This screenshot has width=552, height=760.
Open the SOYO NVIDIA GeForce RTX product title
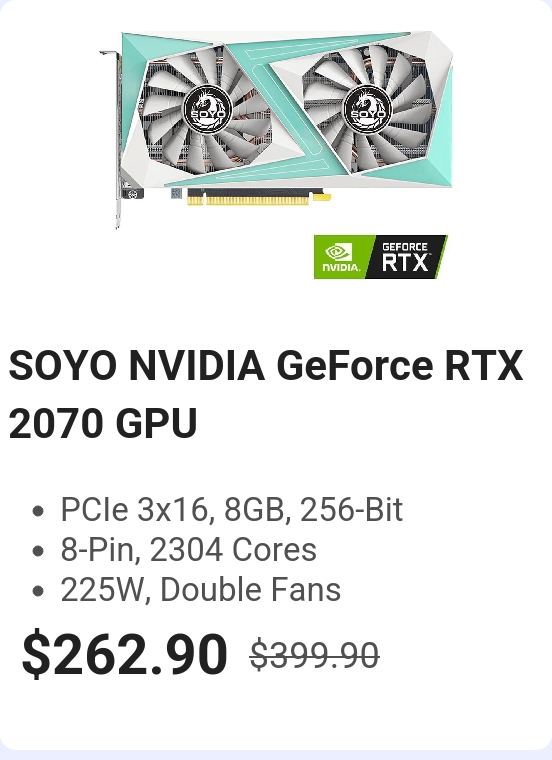coord(266,365)
